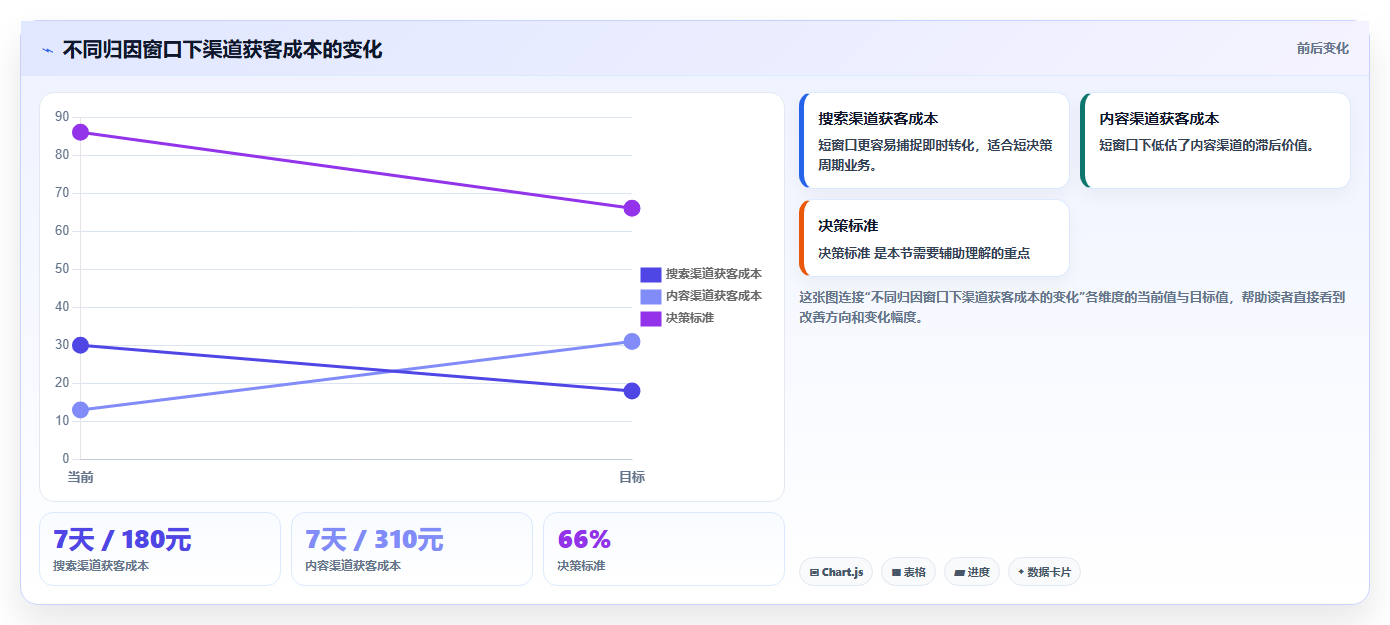Viewport: 1390px width, 625px height.
Task: Click the y-axis value 50
Action: coord(62,269)
